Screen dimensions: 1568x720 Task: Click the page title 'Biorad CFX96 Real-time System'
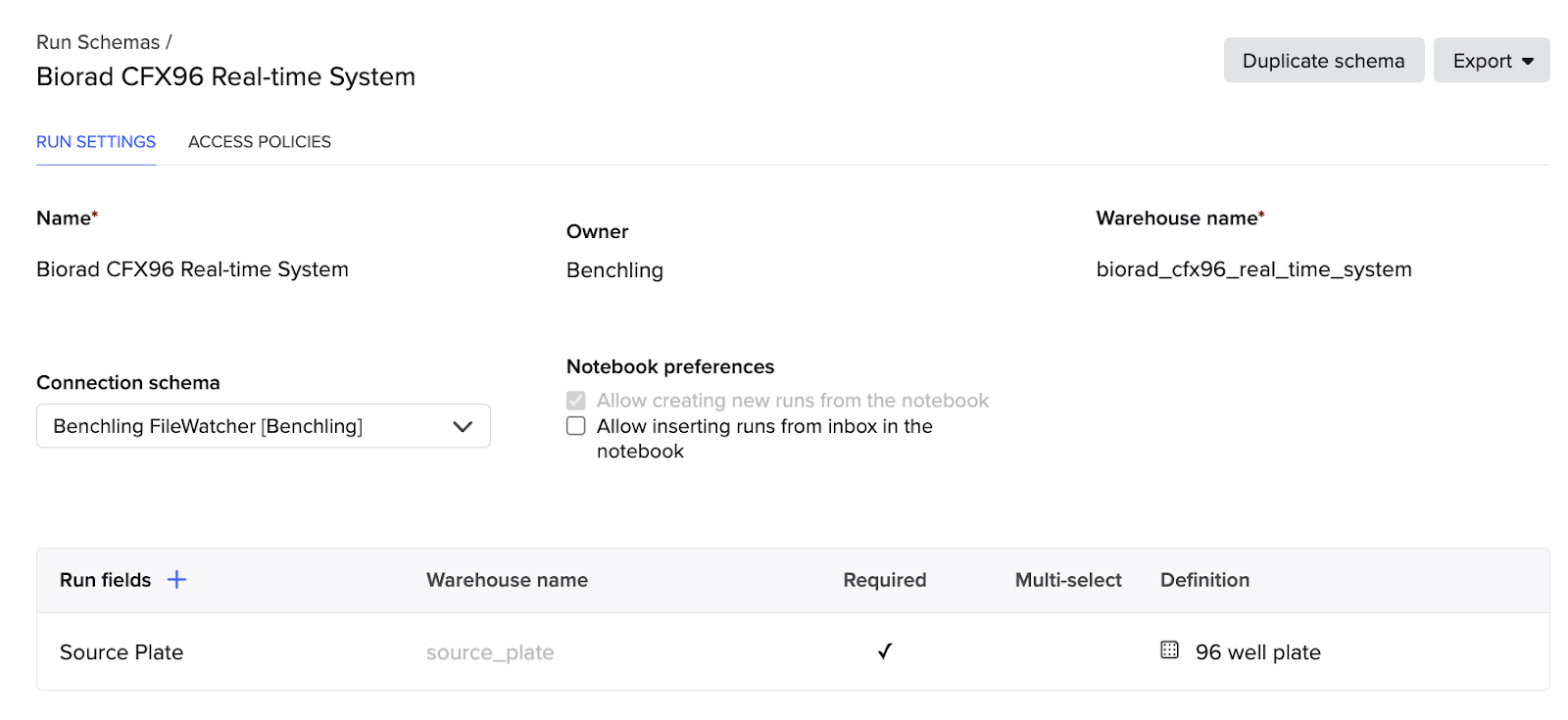[225, 76]
